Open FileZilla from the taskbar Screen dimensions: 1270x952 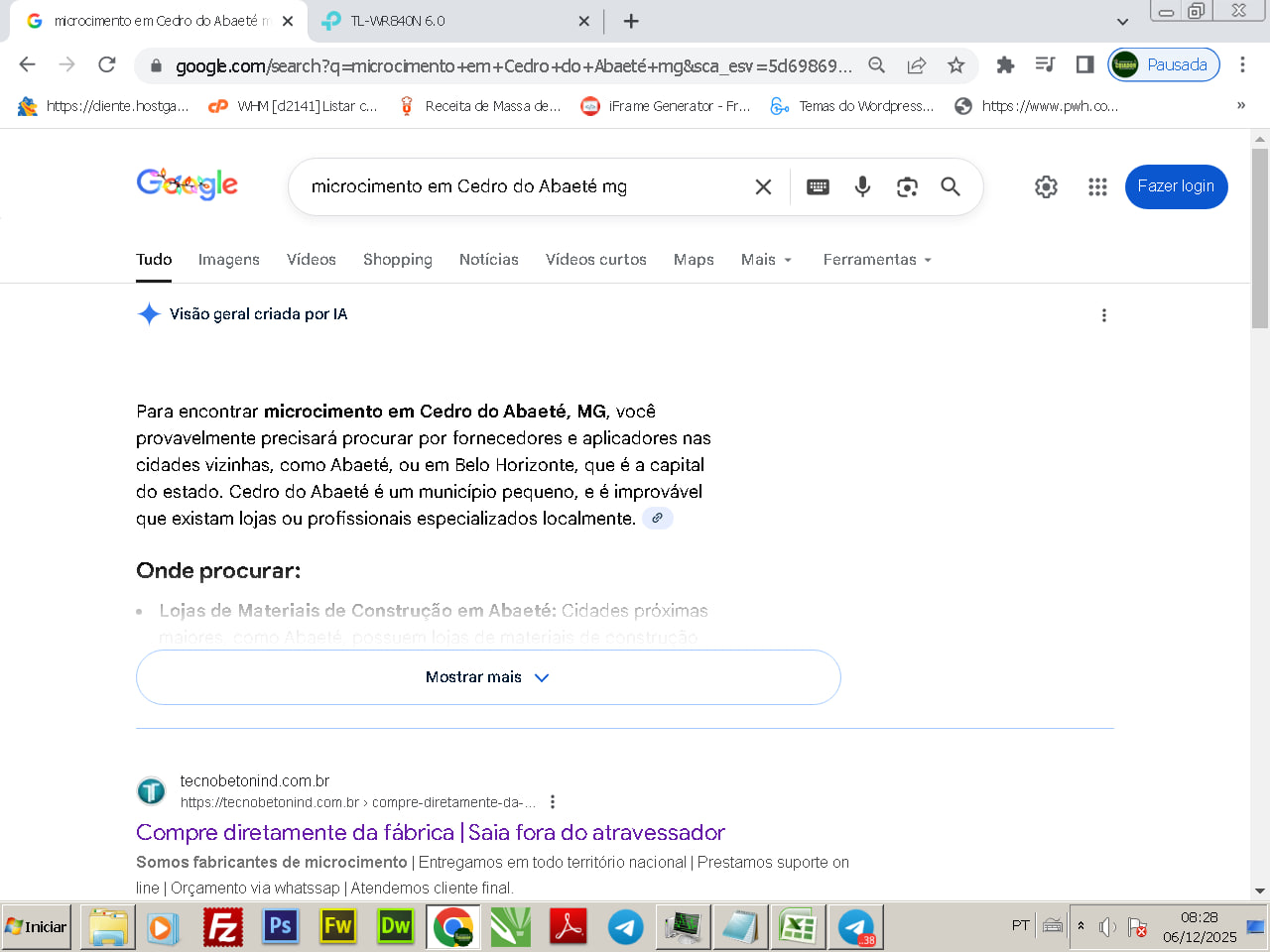point(223,927)
